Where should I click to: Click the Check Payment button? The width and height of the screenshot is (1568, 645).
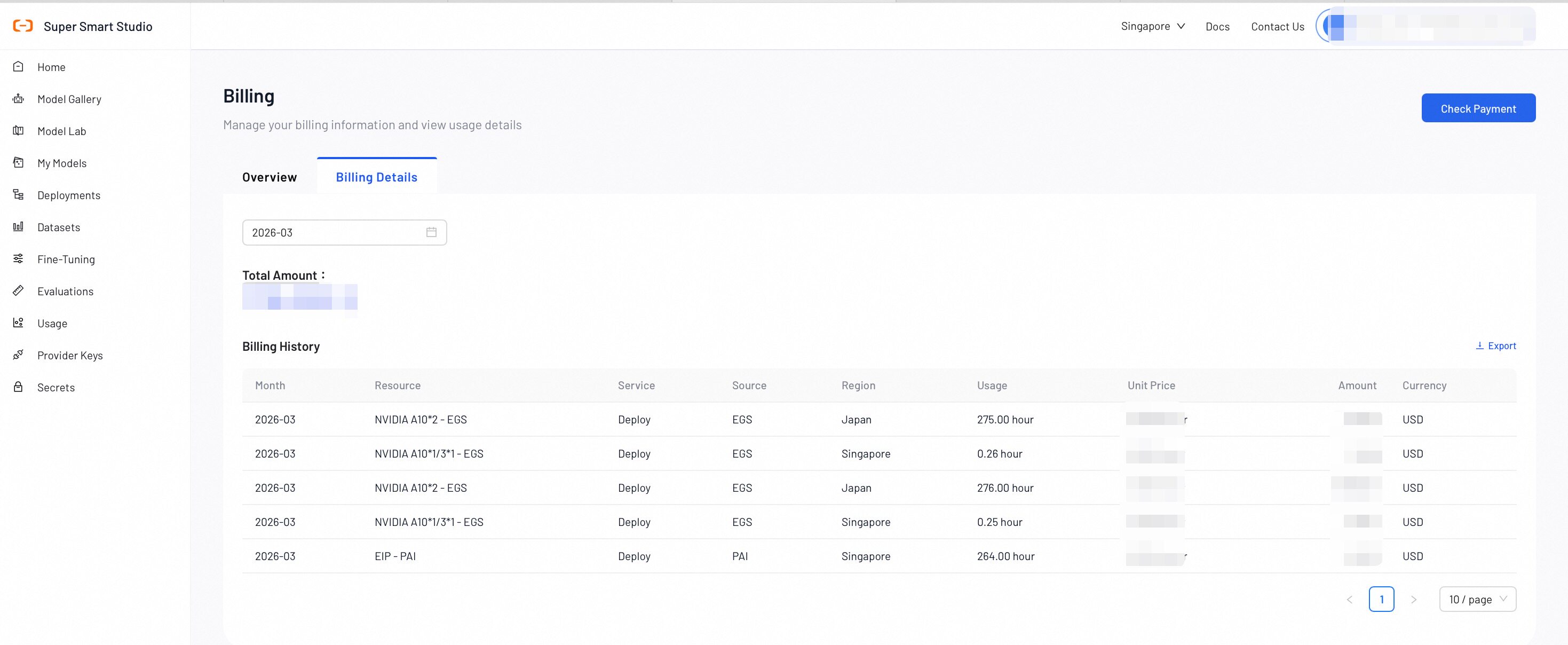click(1478, 108)
